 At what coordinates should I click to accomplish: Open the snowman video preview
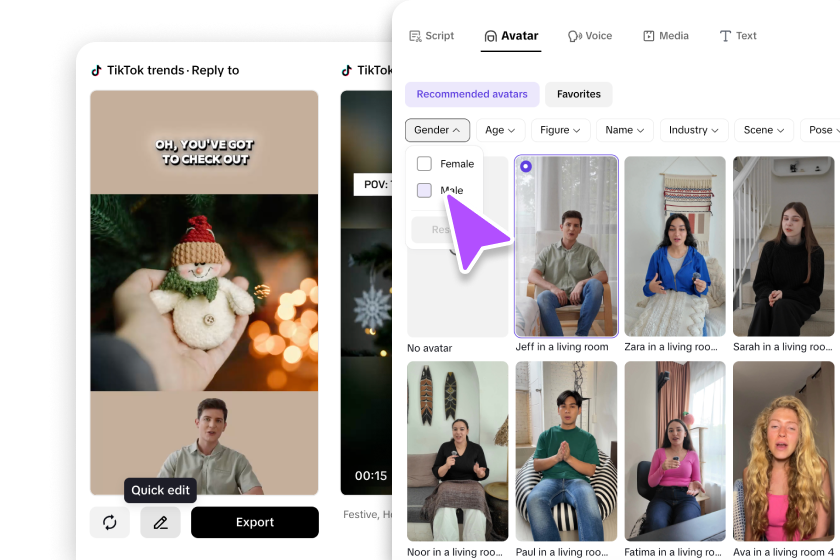(x=204, y=293)
